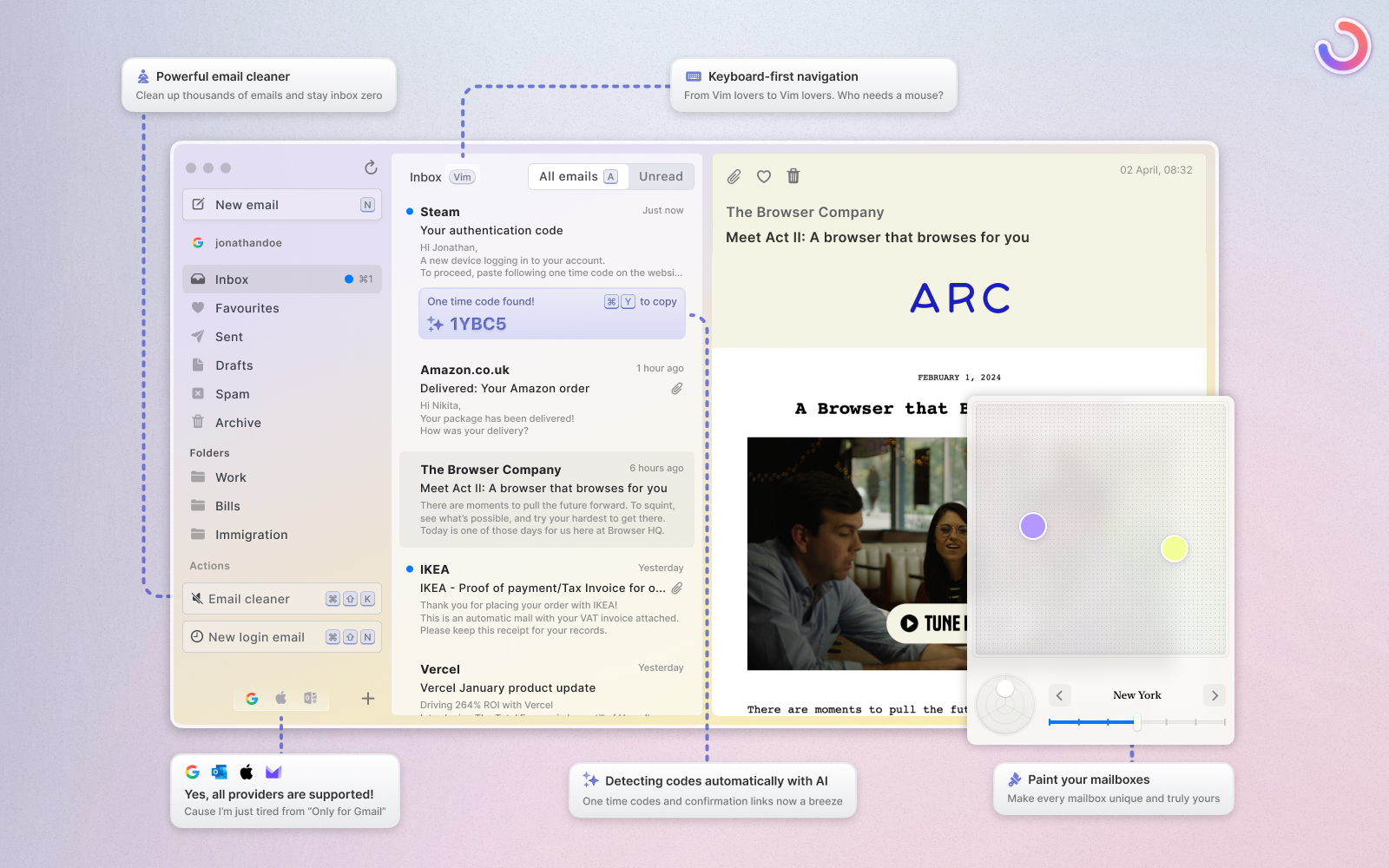Click the next theme chevron after New York
Image resolution: width=1389 pixels, height=868 pixels.
1215,695
